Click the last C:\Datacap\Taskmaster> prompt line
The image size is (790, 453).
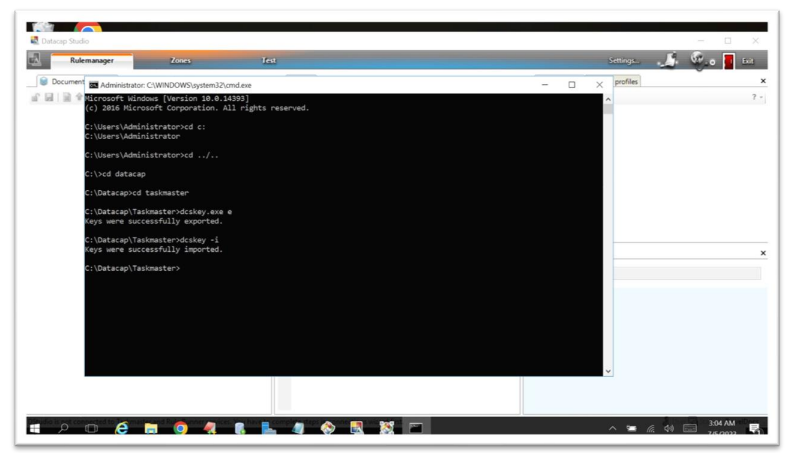[133, 269]
